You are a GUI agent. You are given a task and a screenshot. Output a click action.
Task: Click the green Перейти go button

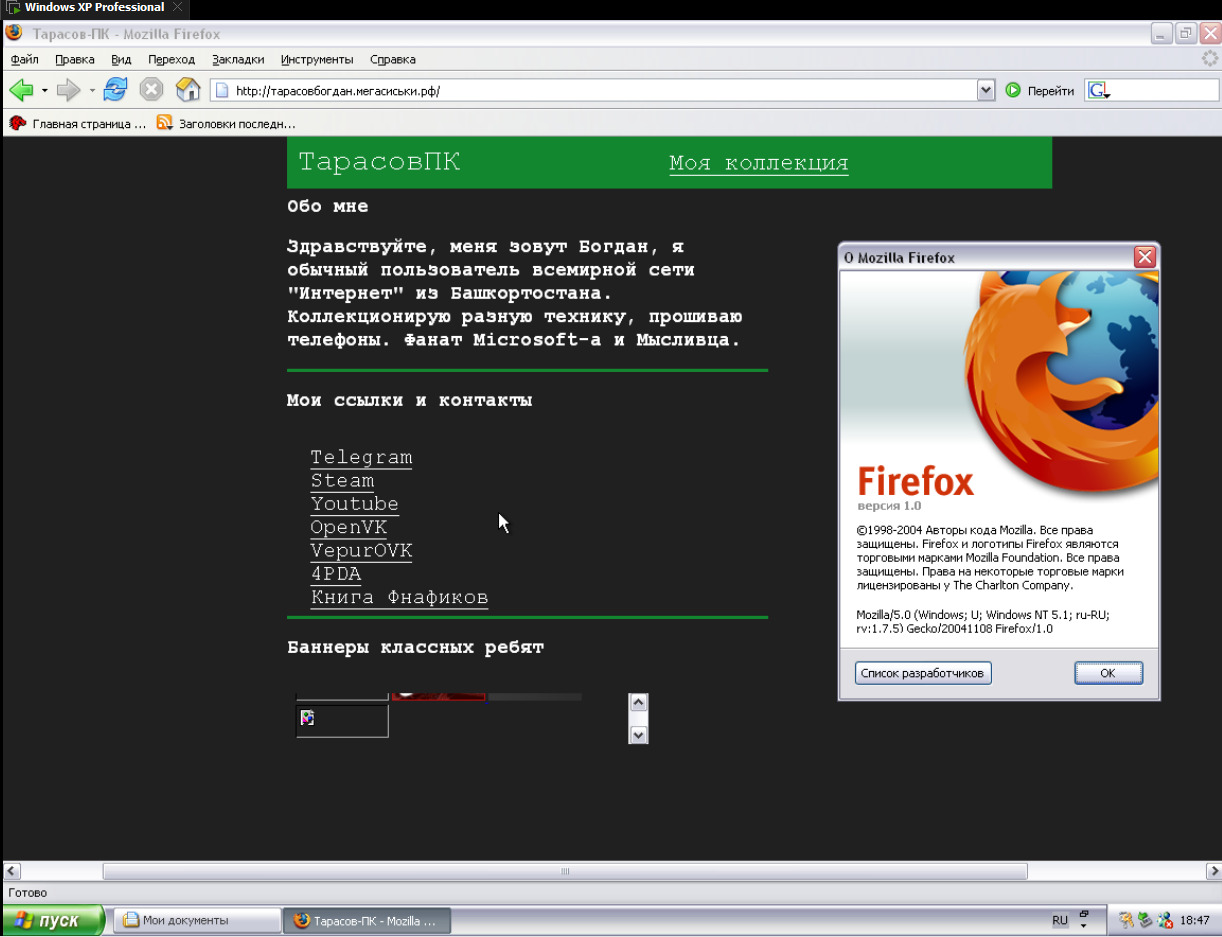1040,91
